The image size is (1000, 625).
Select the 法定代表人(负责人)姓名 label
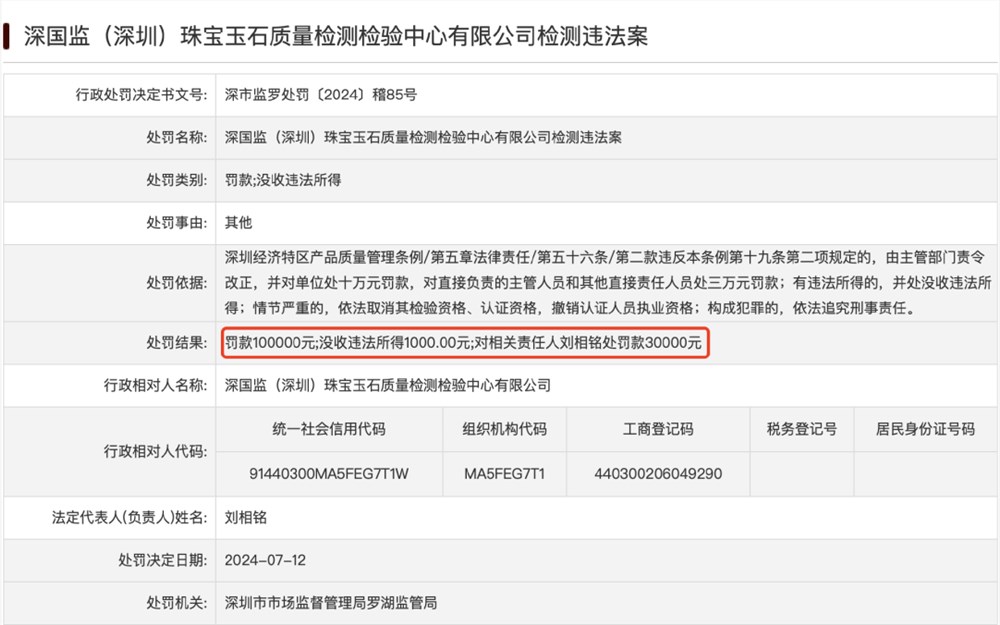pyautogui.click(x=129, y=518)
